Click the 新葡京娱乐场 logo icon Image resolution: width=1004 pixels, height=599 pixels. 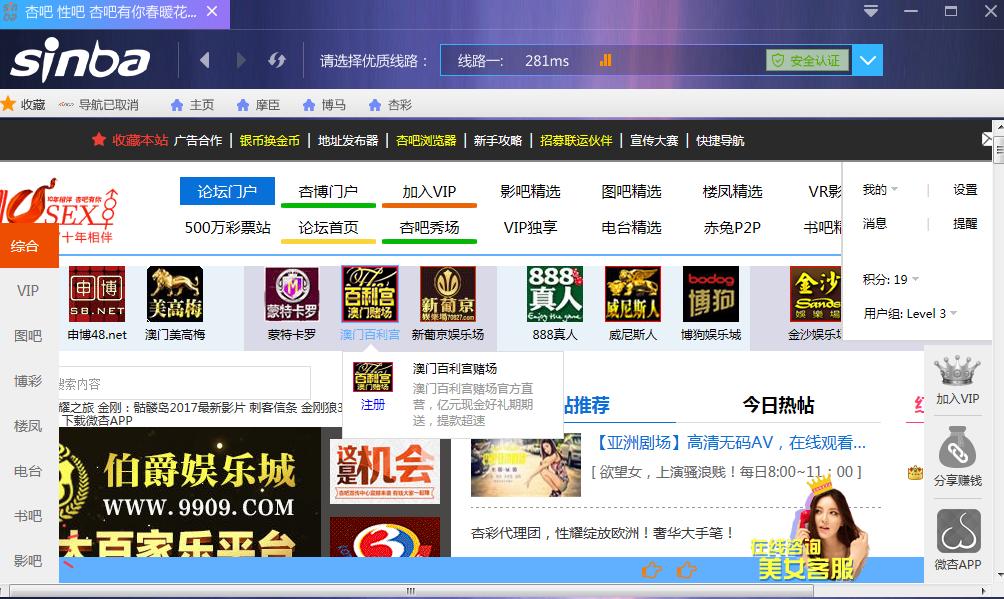(x=448, y=294)
